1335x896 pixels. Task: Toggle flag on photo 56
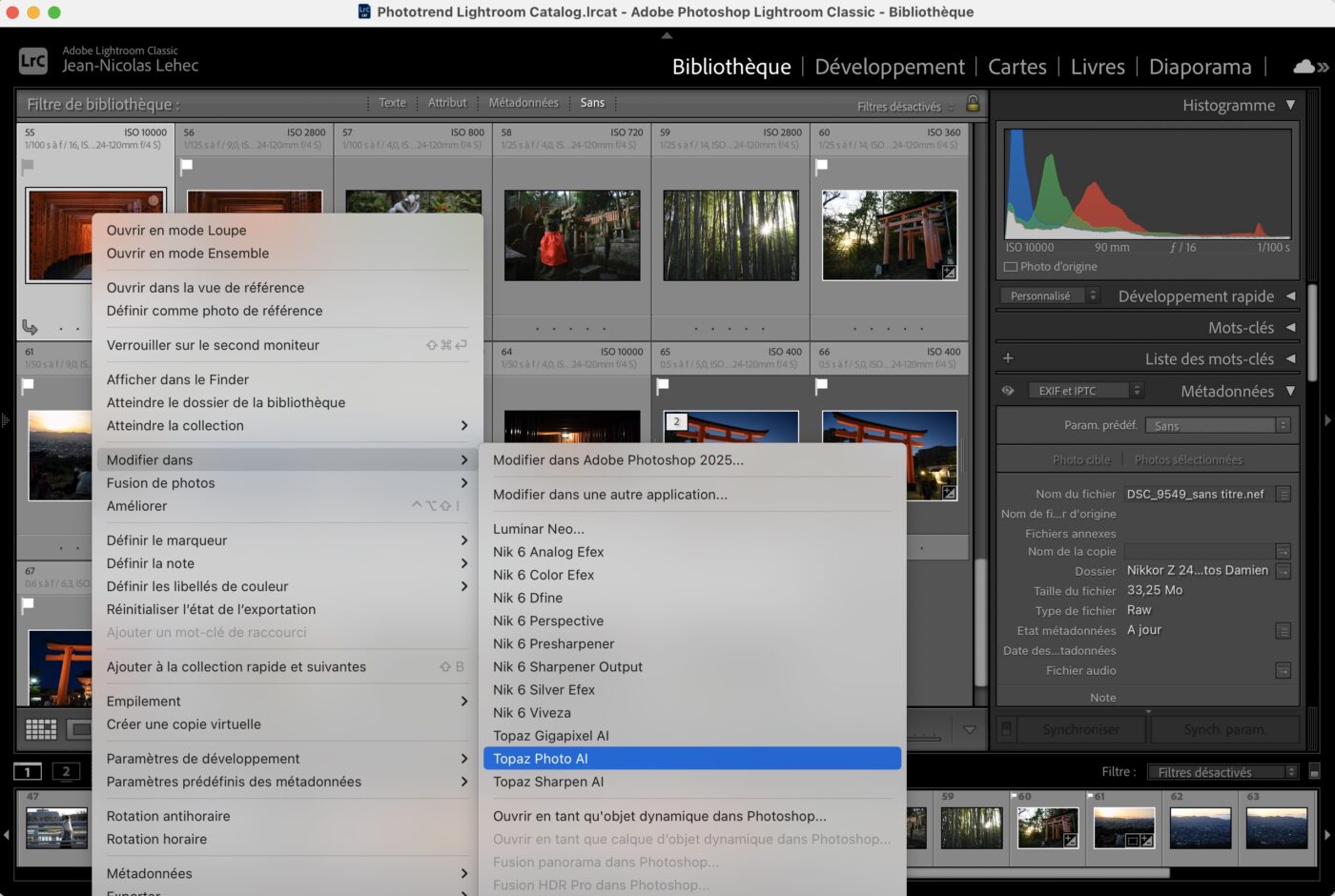[x=187, y=166]
